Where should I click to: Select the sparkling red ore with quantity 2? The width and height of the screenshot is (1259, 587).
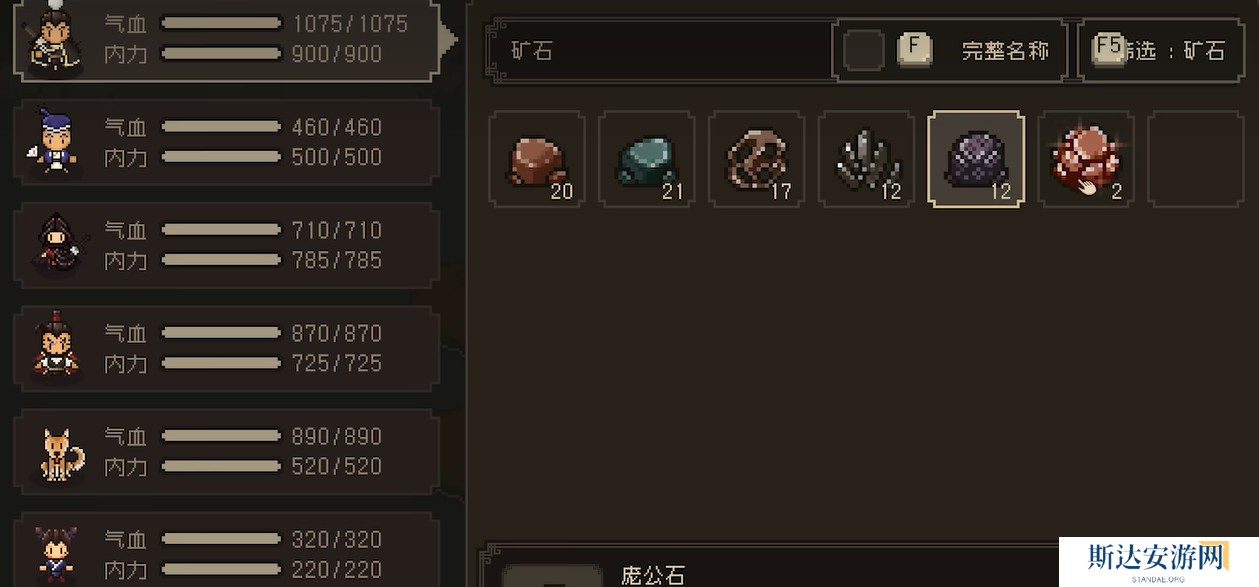[1086, 160]
